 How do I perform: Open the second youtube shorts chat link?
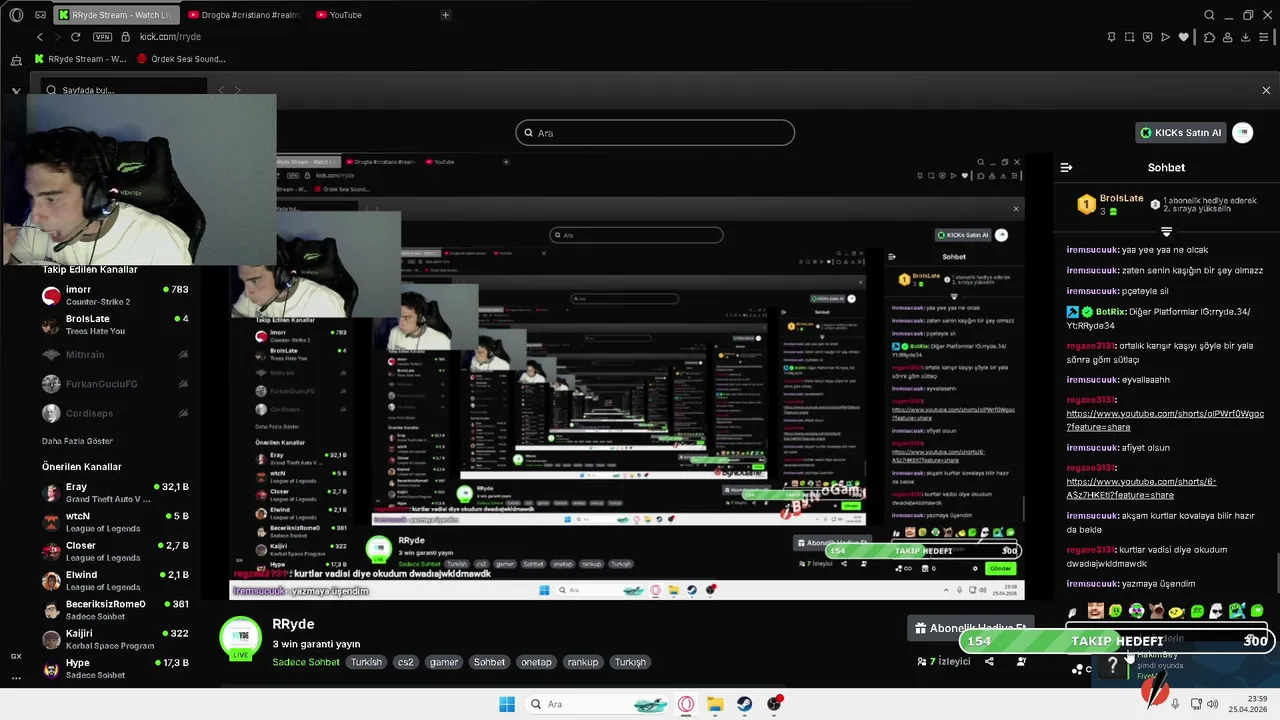point(1141,488)
